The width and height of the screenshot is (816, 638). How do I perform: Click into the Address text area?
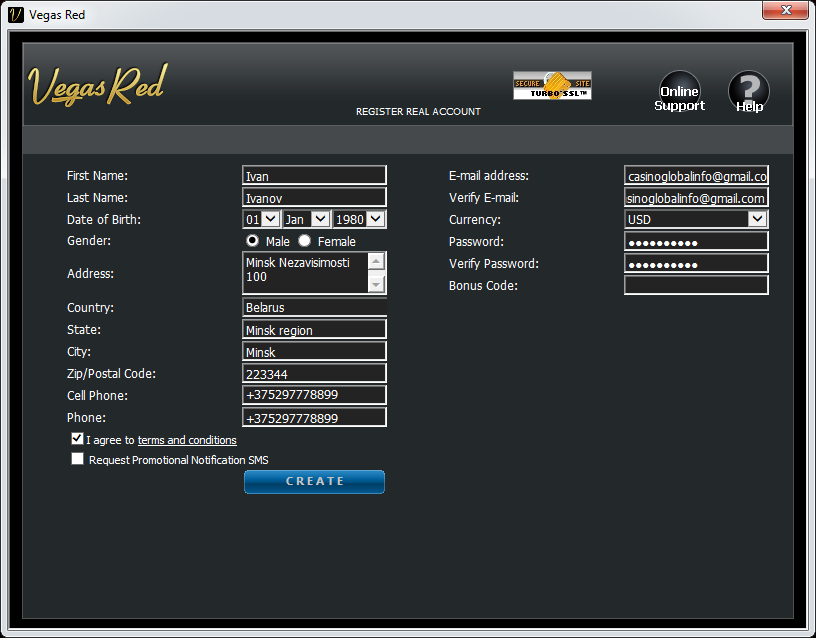[x=305, y=273]
